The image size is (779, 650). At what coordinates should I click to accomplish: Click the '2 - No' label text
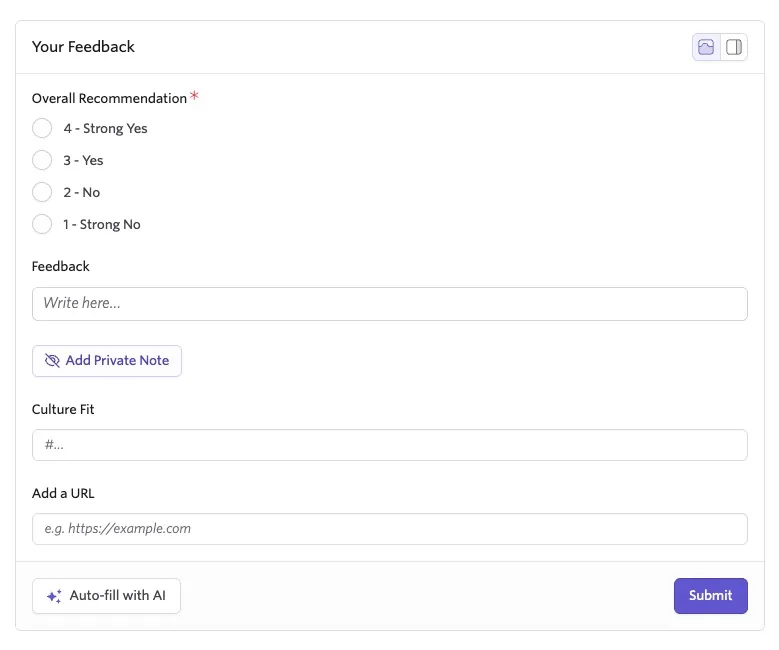81,193
